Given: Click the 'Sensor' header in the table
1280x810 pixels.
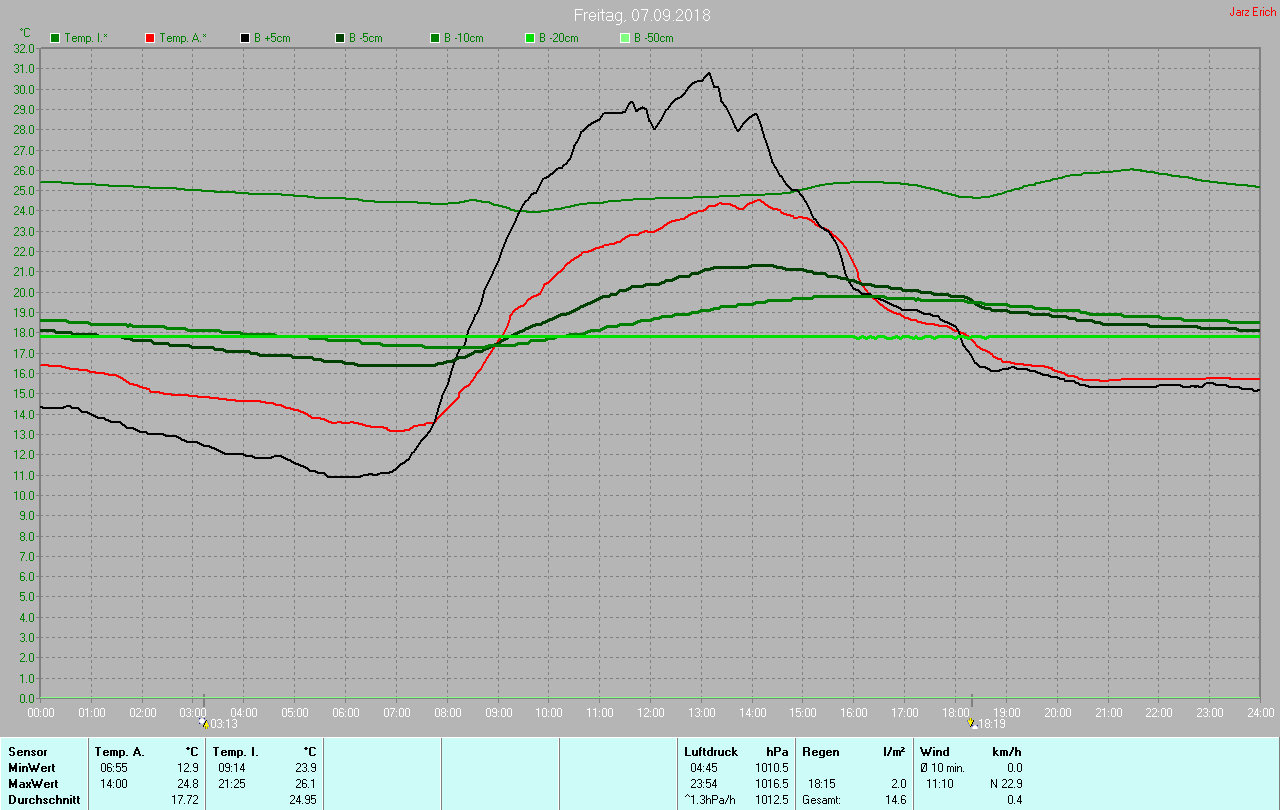Looking at the screenshot, I should click(28, 752).
